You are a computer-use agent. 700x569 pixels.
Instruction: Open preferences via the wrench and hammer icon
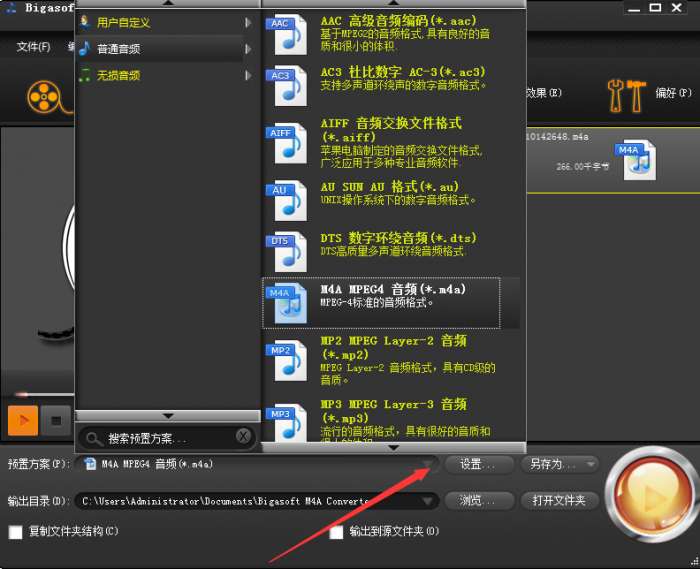click(626, 95)
